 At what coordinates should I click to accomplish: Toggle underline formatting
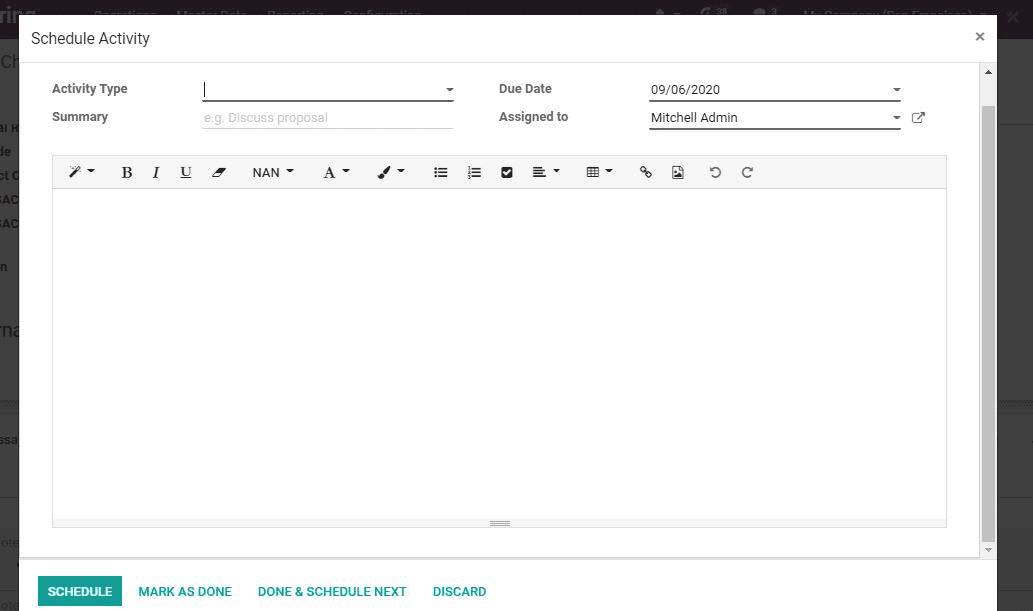[186, 172]
